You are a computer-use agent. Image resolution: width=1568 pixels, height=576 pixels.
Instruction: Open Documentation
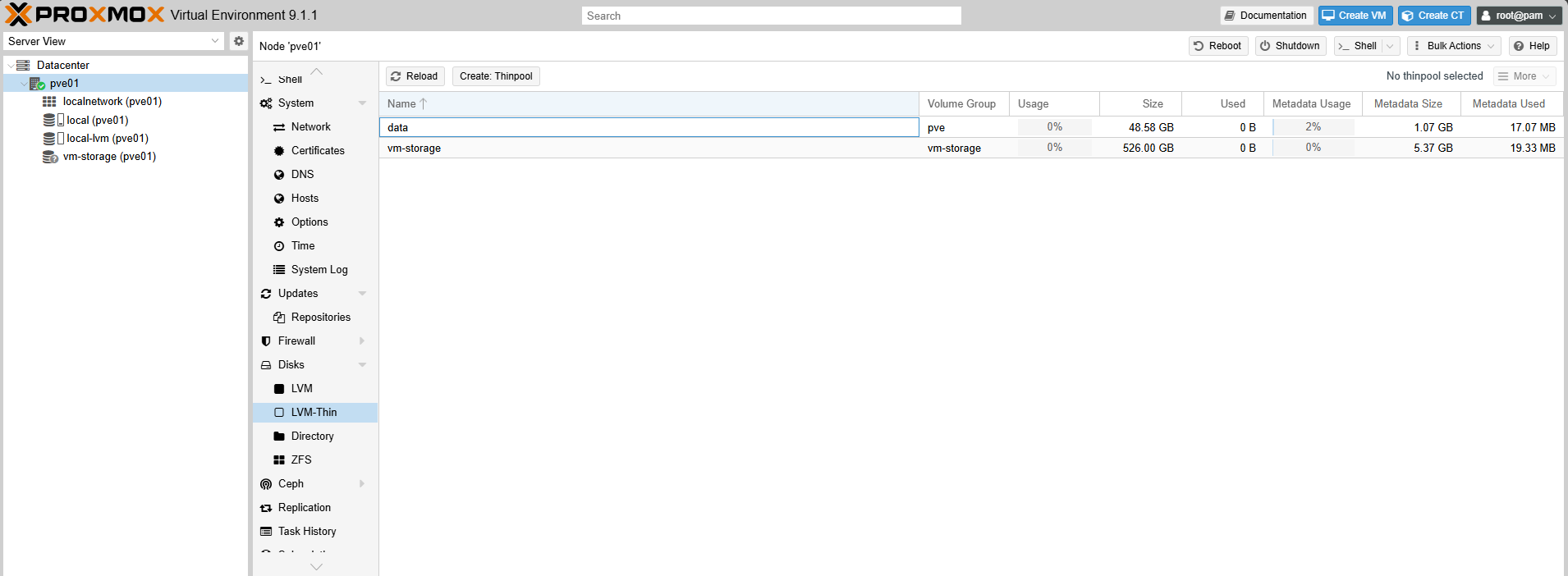pyautogui.click(x=1267, y=16)
